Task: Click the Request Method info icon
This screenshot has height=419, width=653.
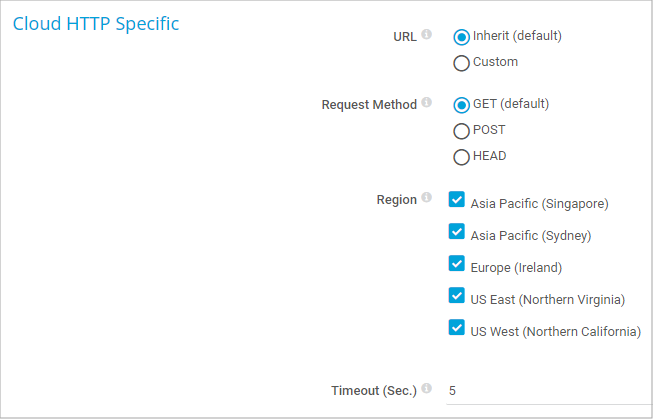Action: 427,103
